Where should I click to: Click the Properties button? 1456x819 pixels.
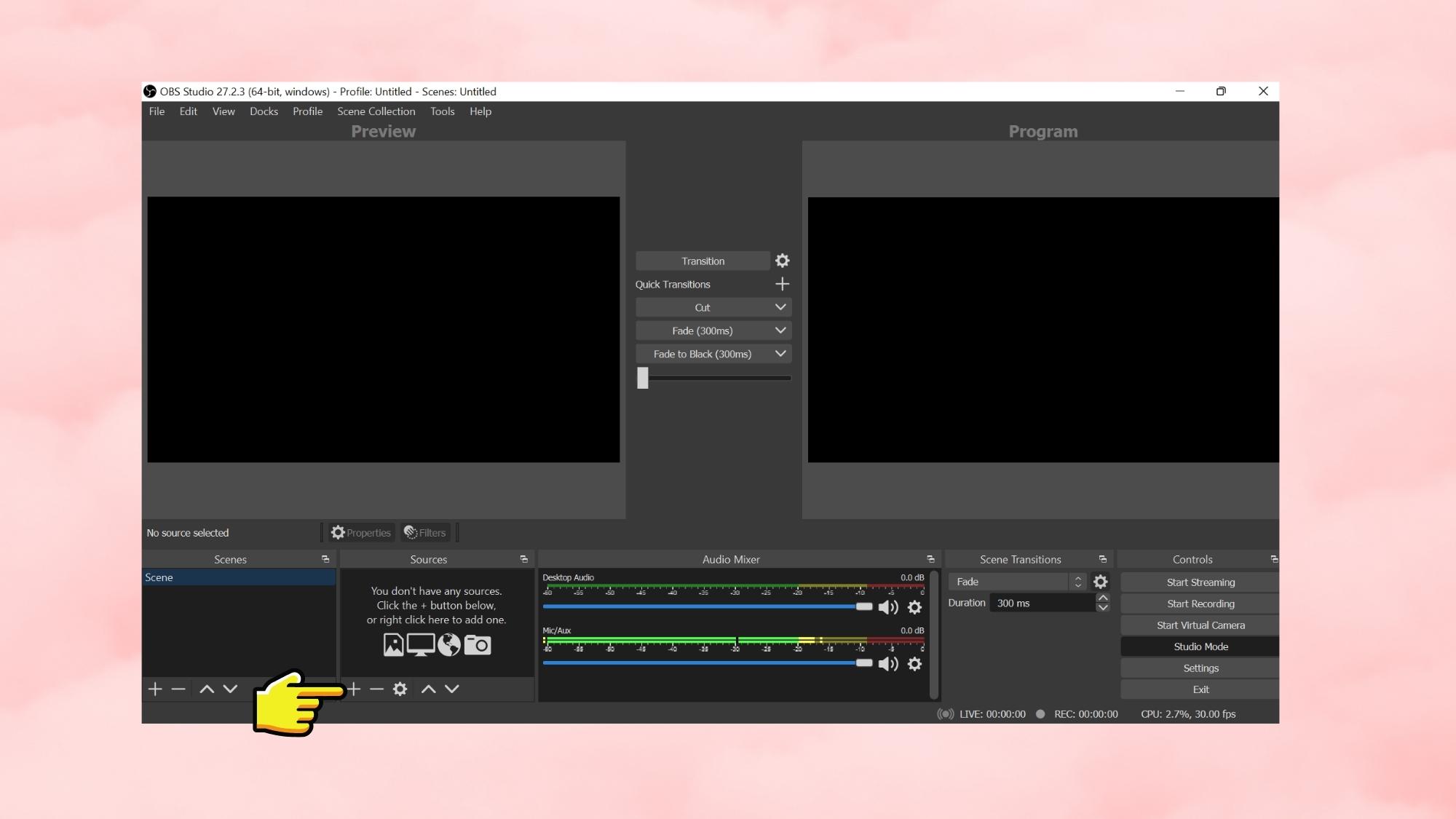(x=361, y=533)
